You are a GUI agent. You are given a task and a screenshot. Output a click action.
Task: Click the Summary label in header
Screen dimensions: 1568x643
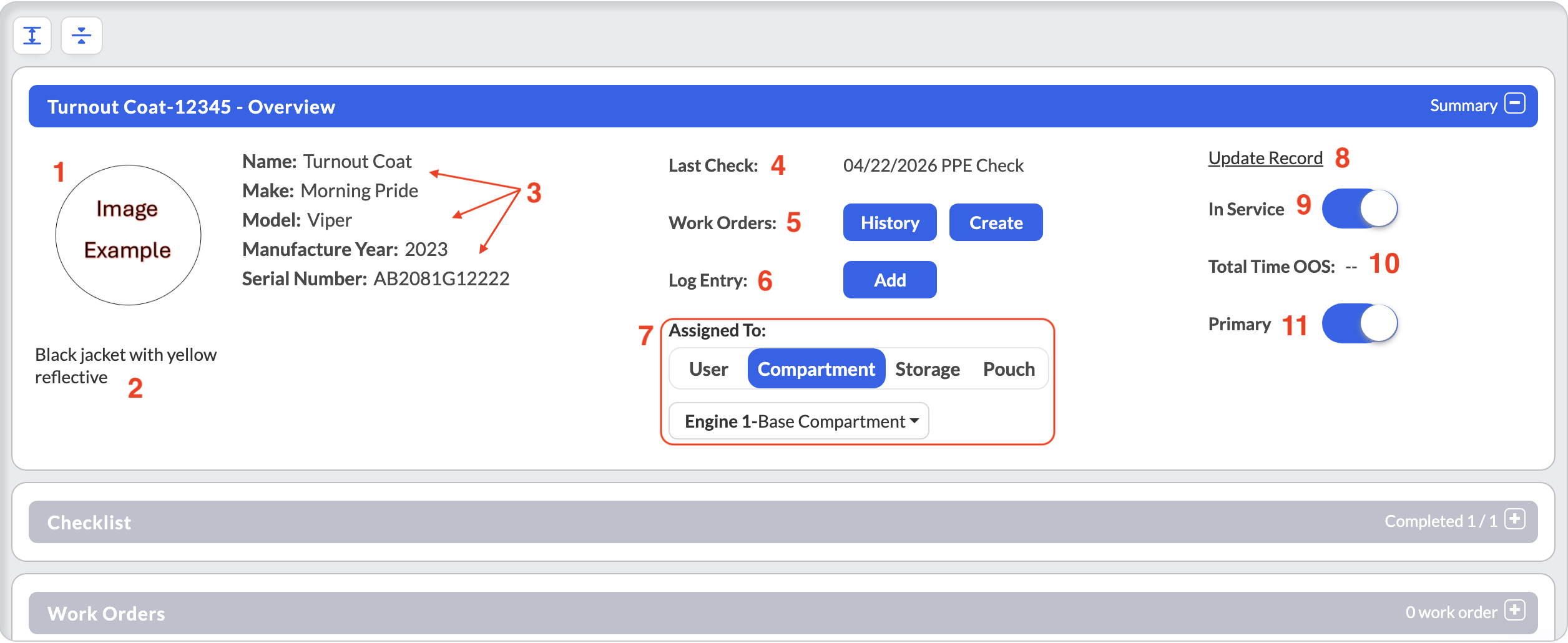[1463, 106]
